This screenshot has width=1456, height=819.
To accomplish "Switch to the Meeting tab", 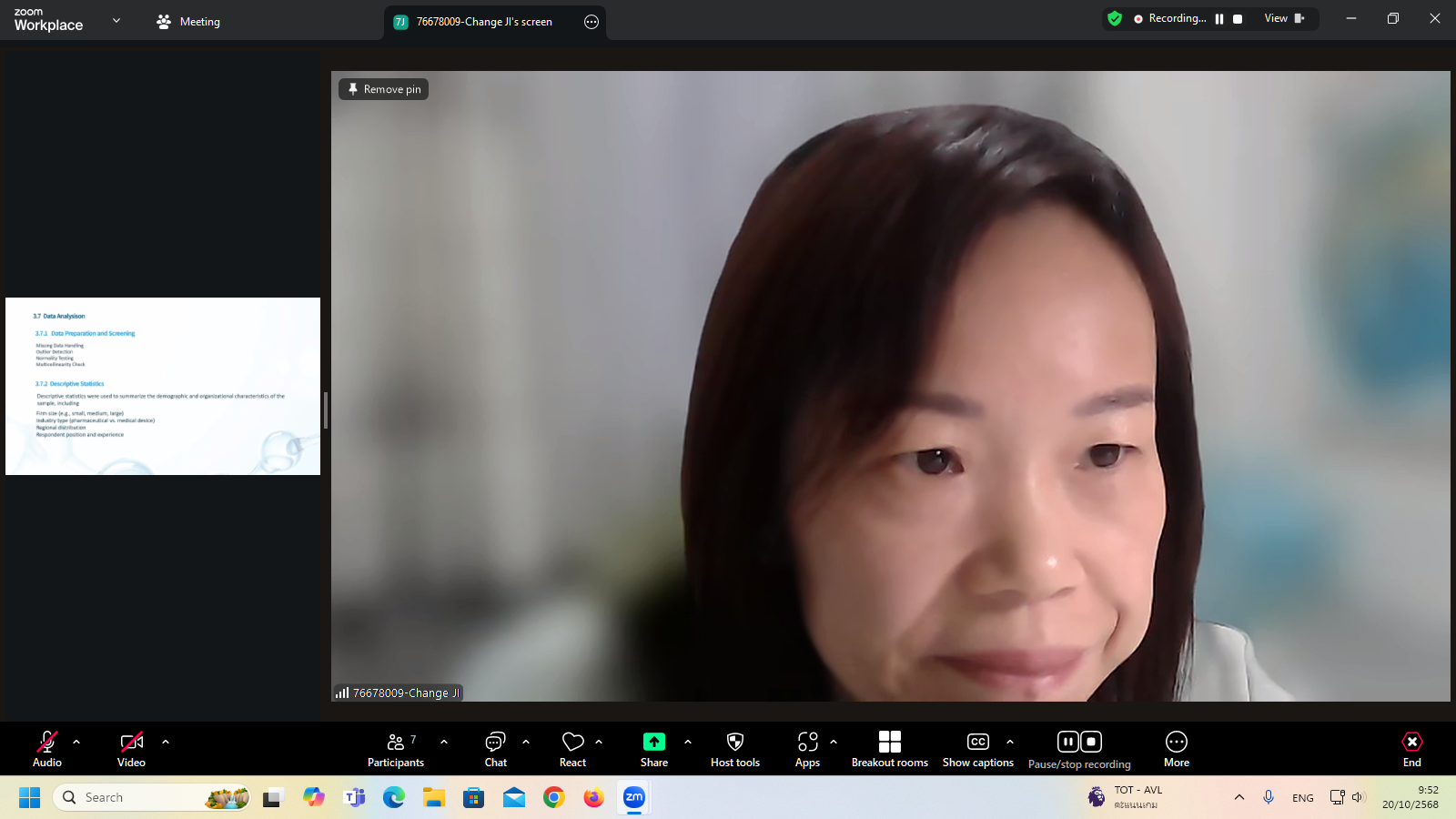I will click(188, 22).
